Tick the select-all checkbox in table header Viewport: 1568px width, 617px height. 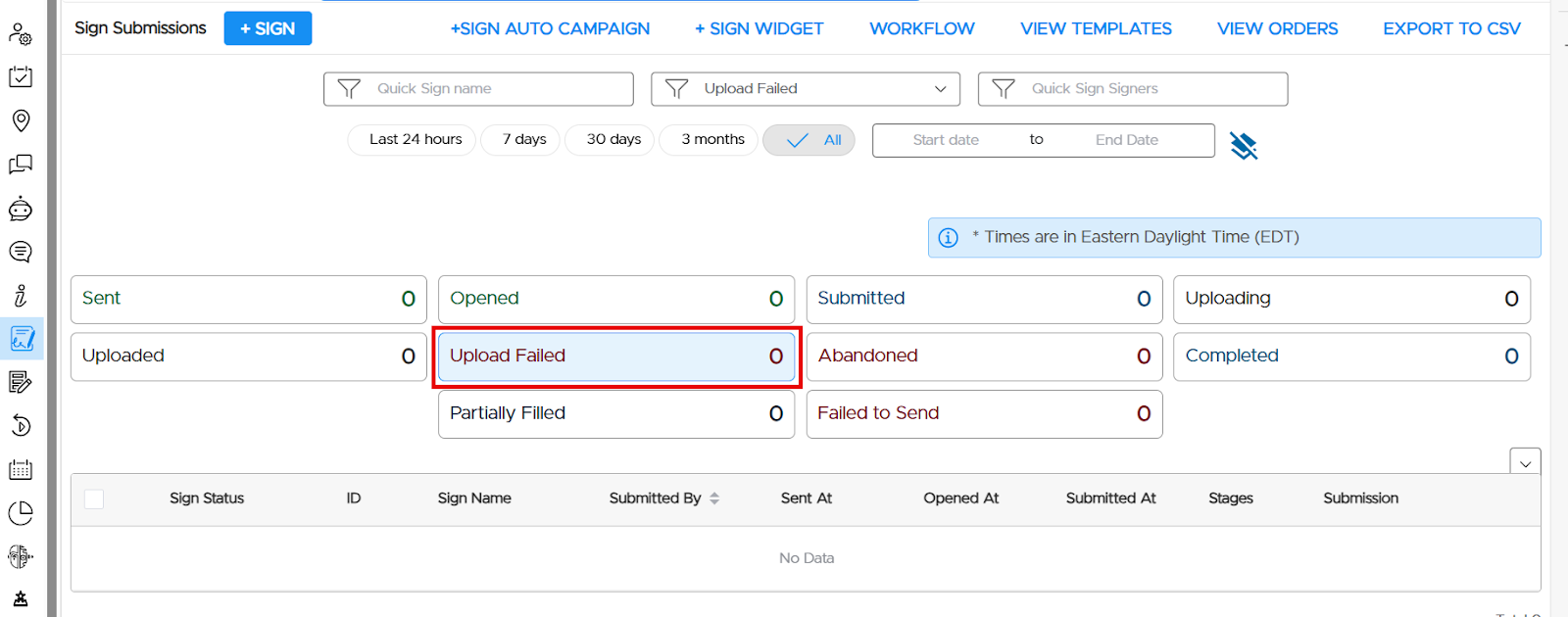[94, 498]
